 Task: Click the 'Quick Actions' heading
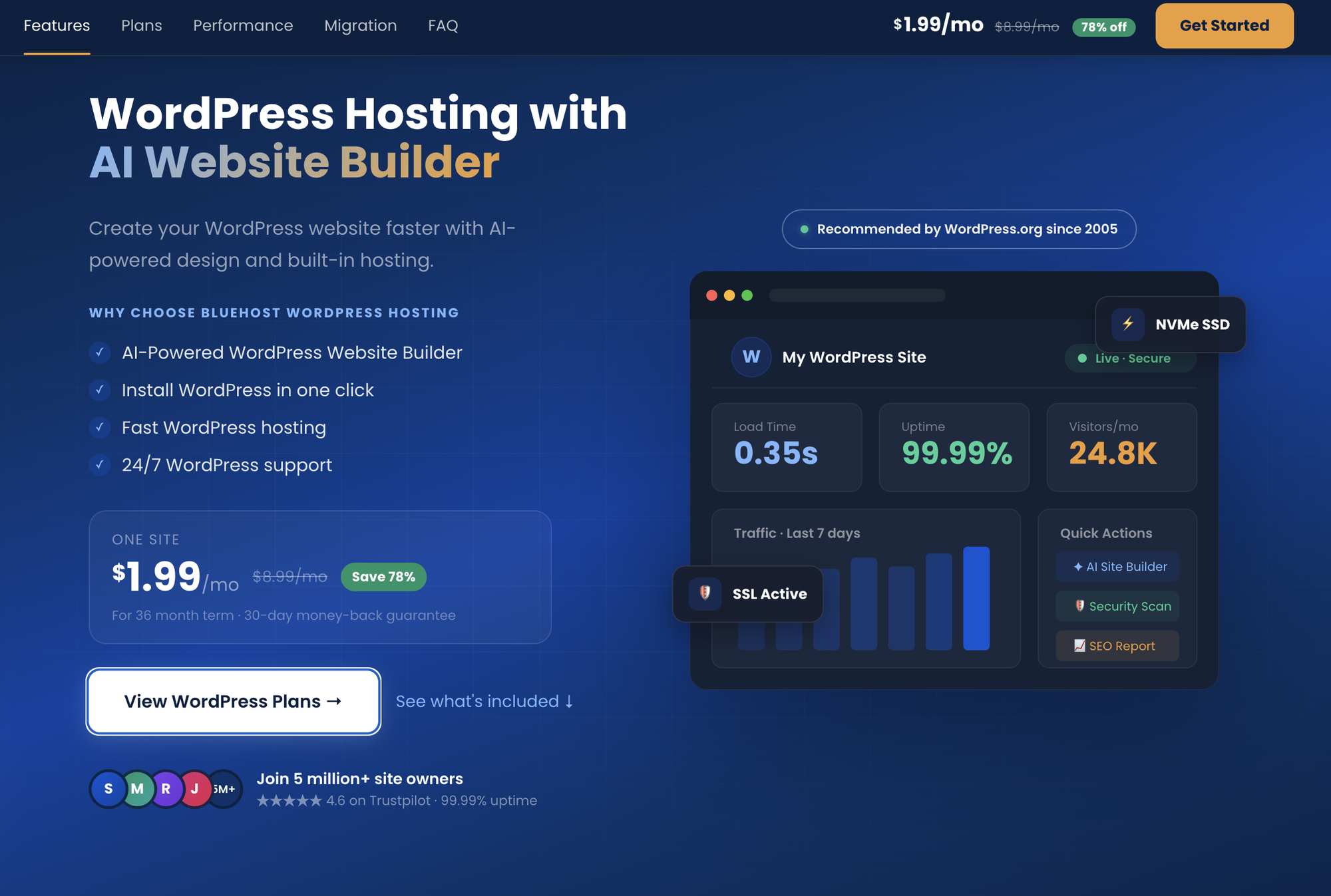(x=1106, y=533)
